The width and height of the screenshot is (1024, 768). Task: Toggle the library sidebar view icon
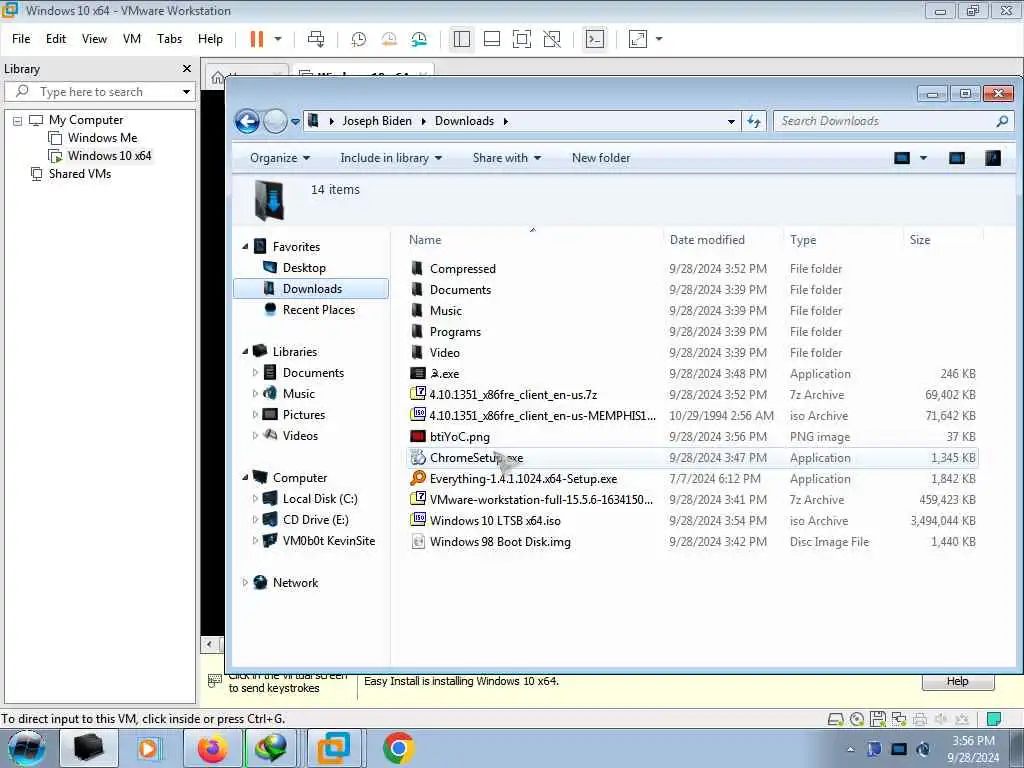point(462,39)
